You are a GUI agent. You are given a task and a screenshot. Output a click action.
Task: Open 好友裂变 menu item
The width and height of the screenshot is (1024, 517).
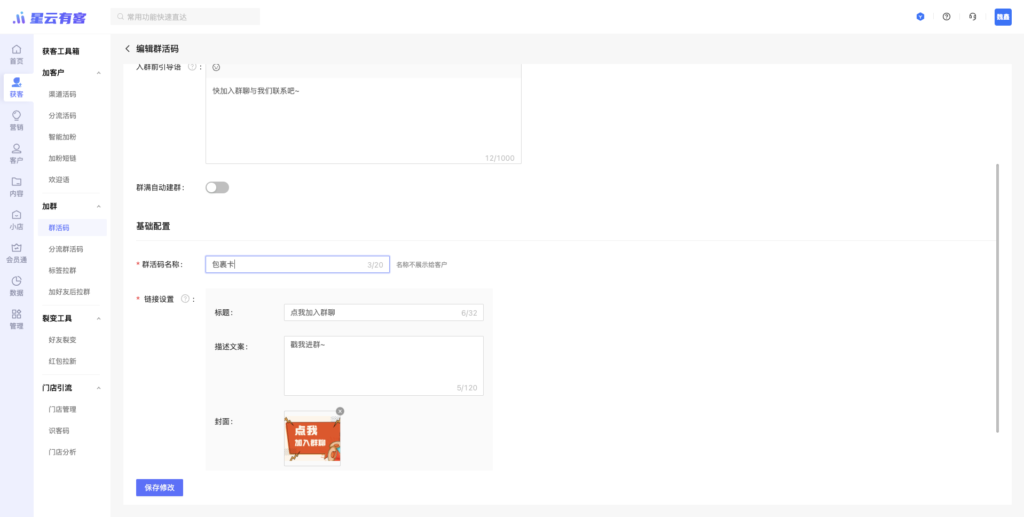tap(63, 339)
